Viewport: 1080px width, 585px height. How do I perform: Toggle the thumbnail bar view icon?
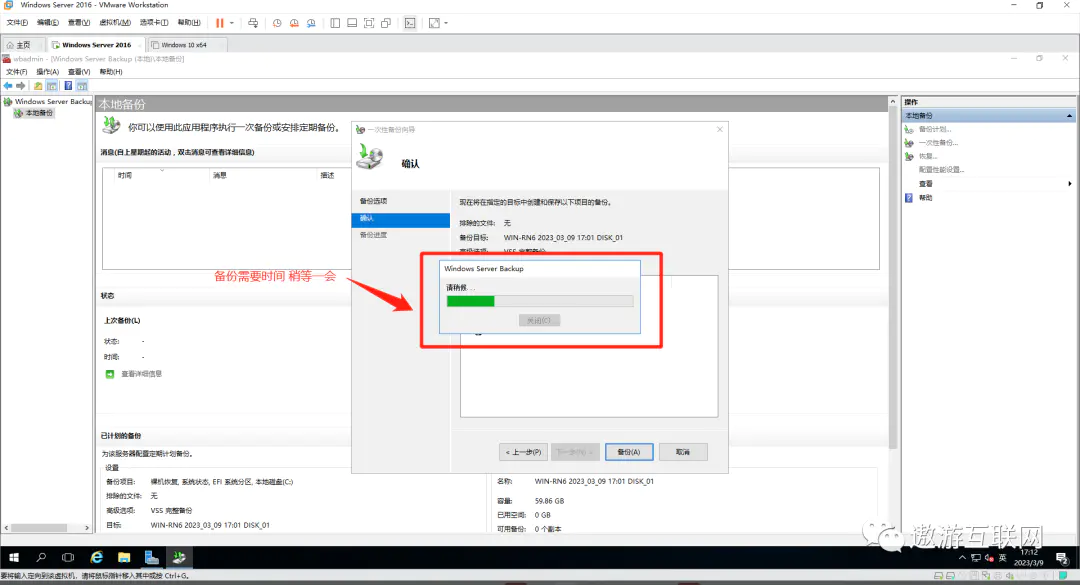click(x=352, y=23)
